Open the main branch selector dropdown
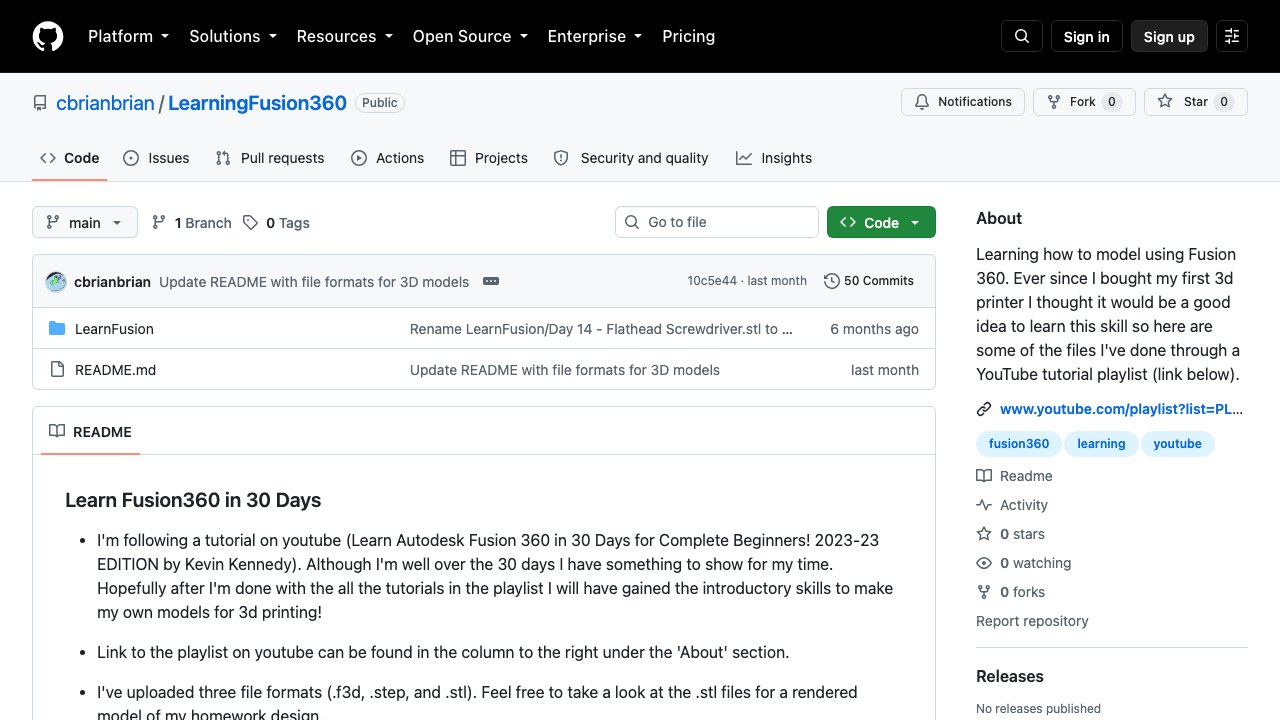The height and width of the screenshot is (720, 1280). pyautogui.click(x=85, y=222)
